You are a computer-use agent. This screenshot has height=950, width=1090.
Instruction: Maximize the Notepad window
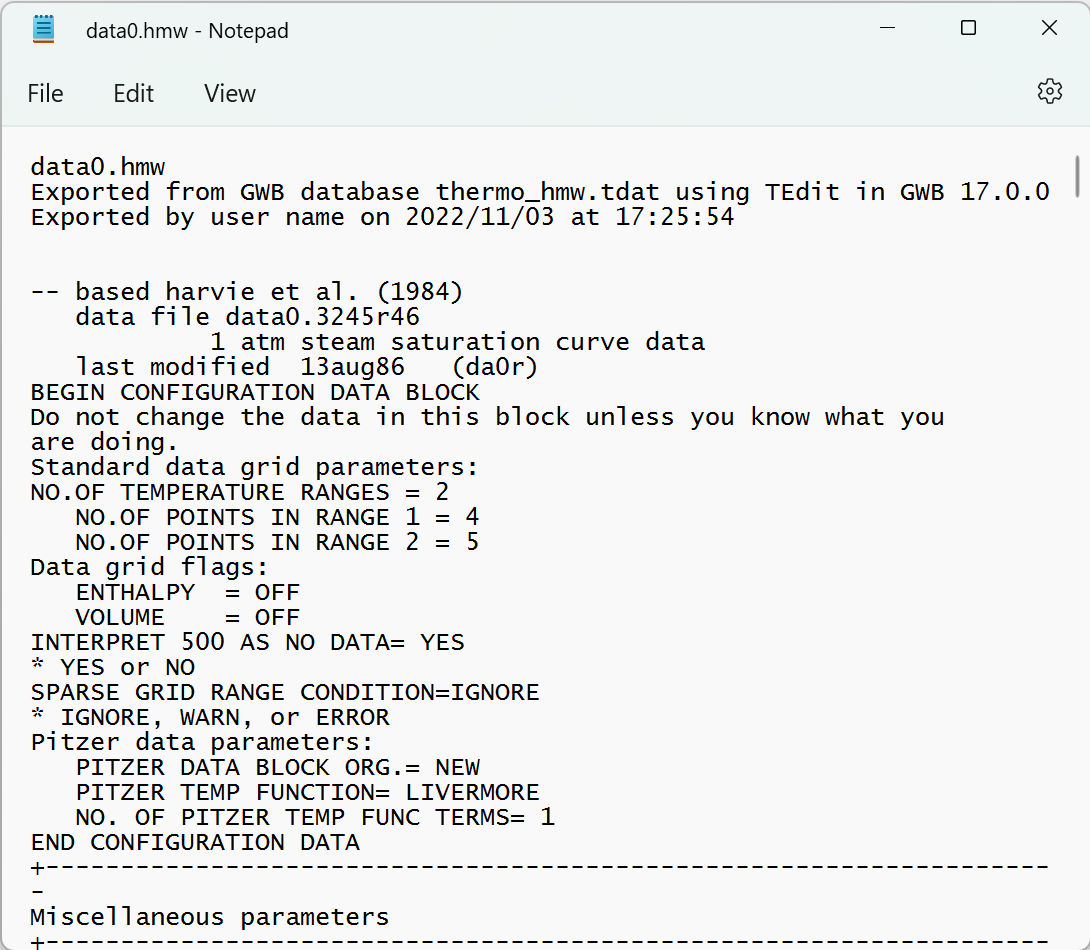968,28
